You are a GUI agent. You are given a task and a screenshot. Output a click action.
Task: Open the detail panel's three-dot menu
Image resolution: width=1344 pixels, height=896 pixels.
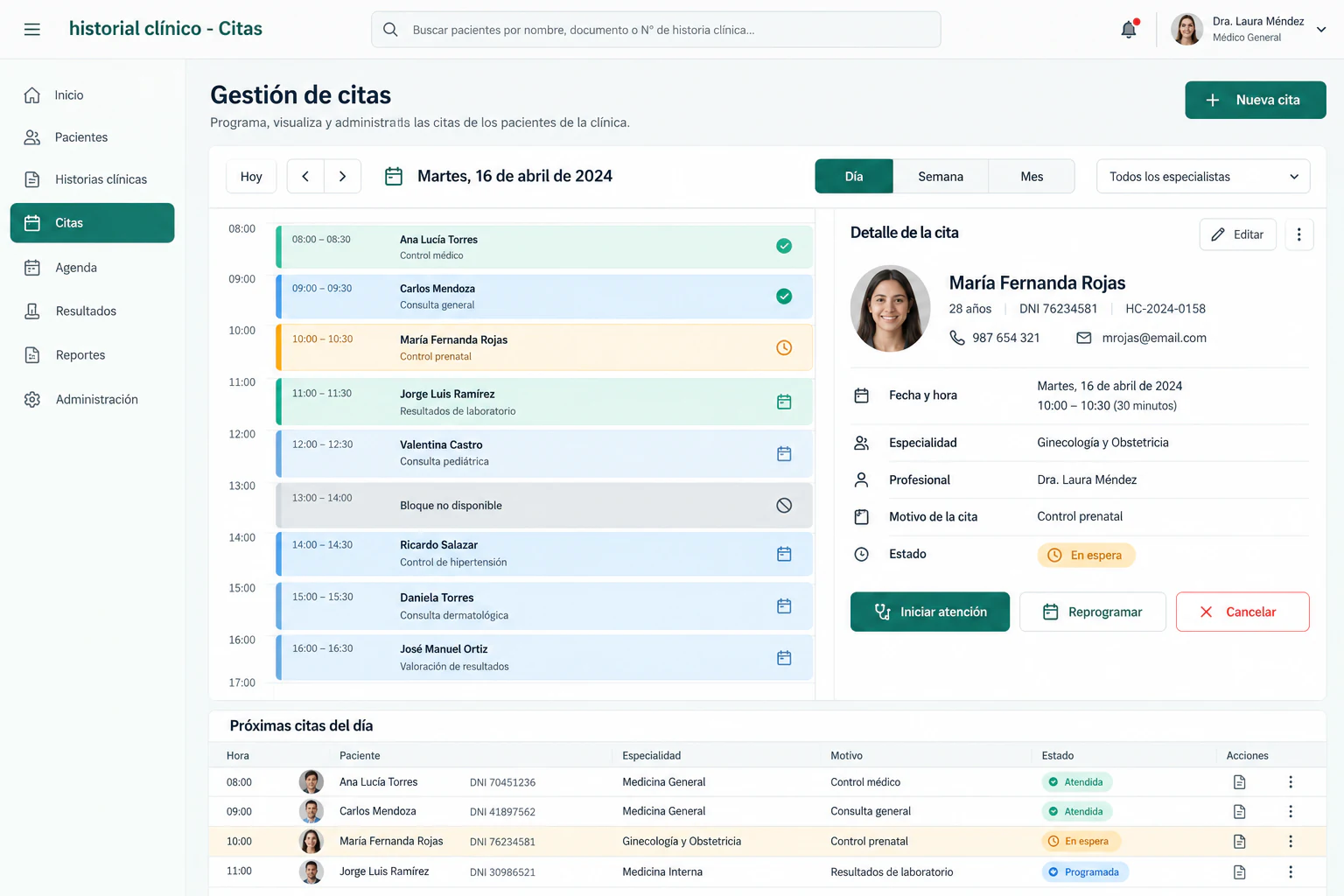[1298, 234]
